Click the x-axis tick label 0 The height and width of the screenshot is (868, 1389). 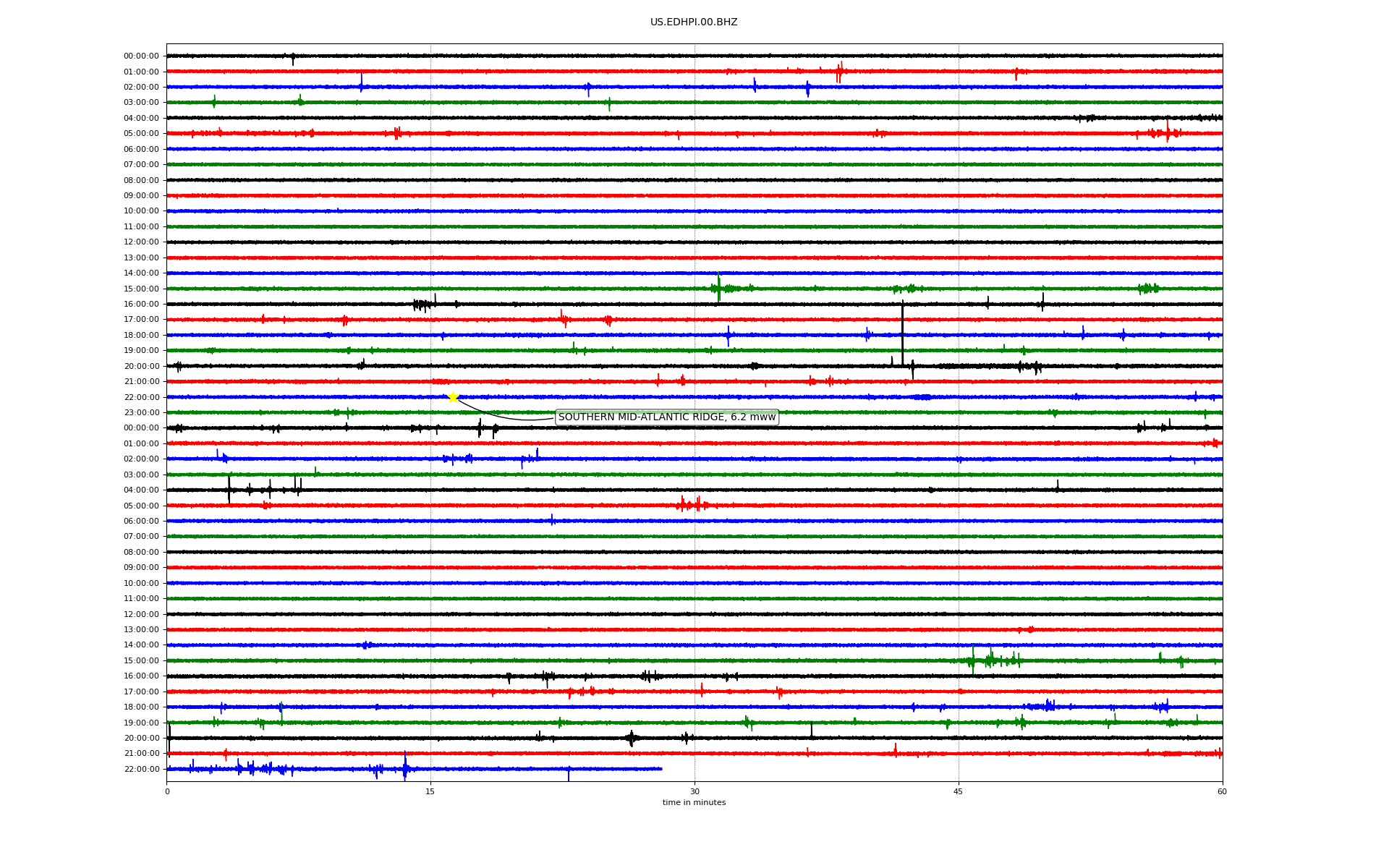point(167,791)
